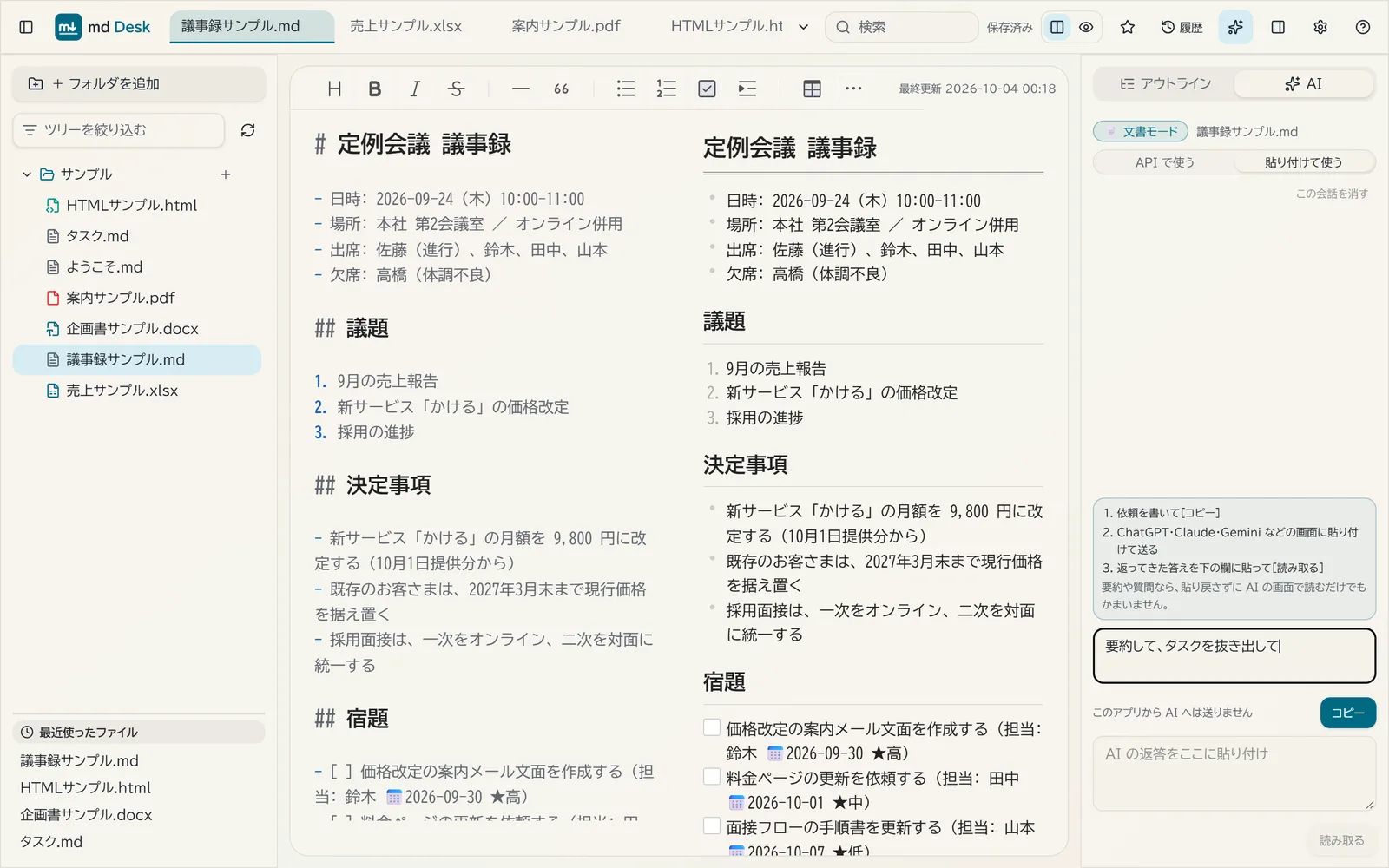Focus the AI prompt text box
The width and height of the screenshot is (1389, 868).
[1234, 656]
